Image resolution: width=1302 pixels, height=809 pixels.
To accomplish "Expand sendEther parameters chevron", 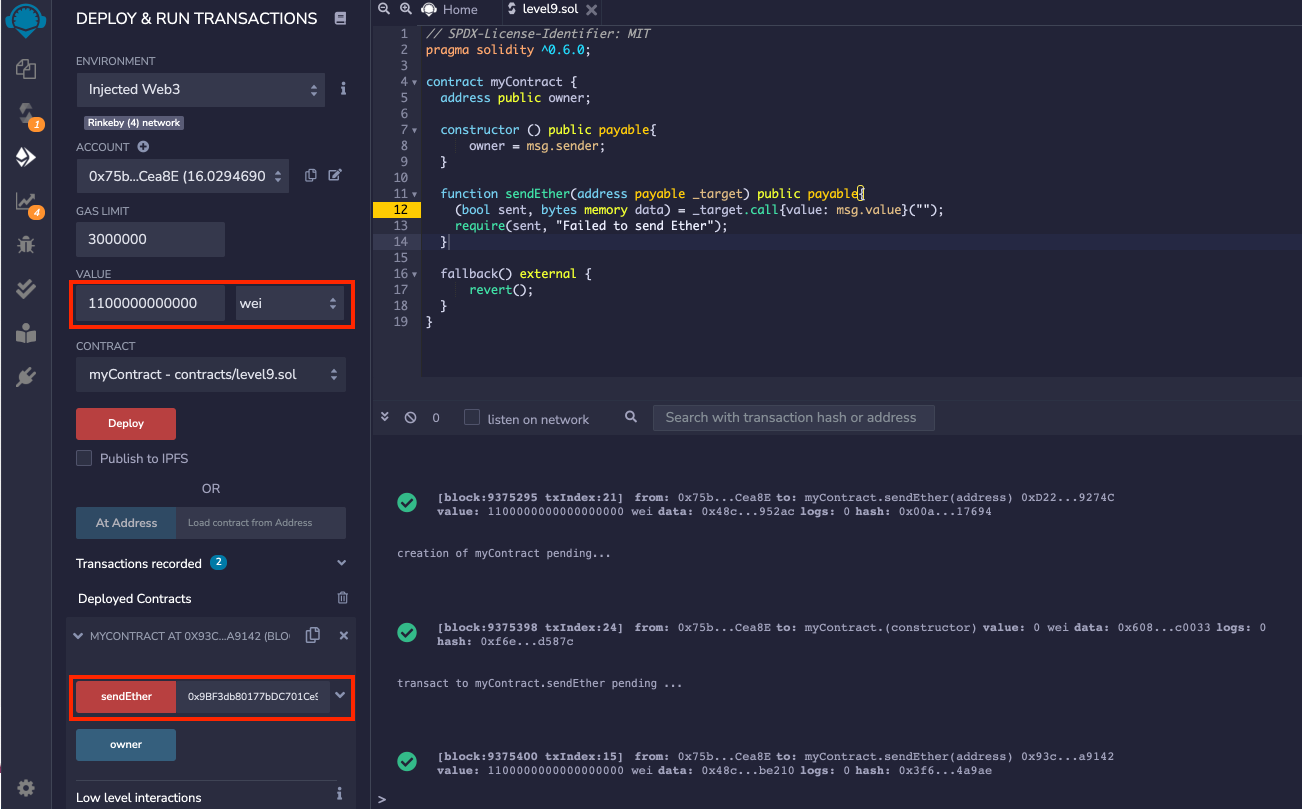I will [x=341, y=695].
